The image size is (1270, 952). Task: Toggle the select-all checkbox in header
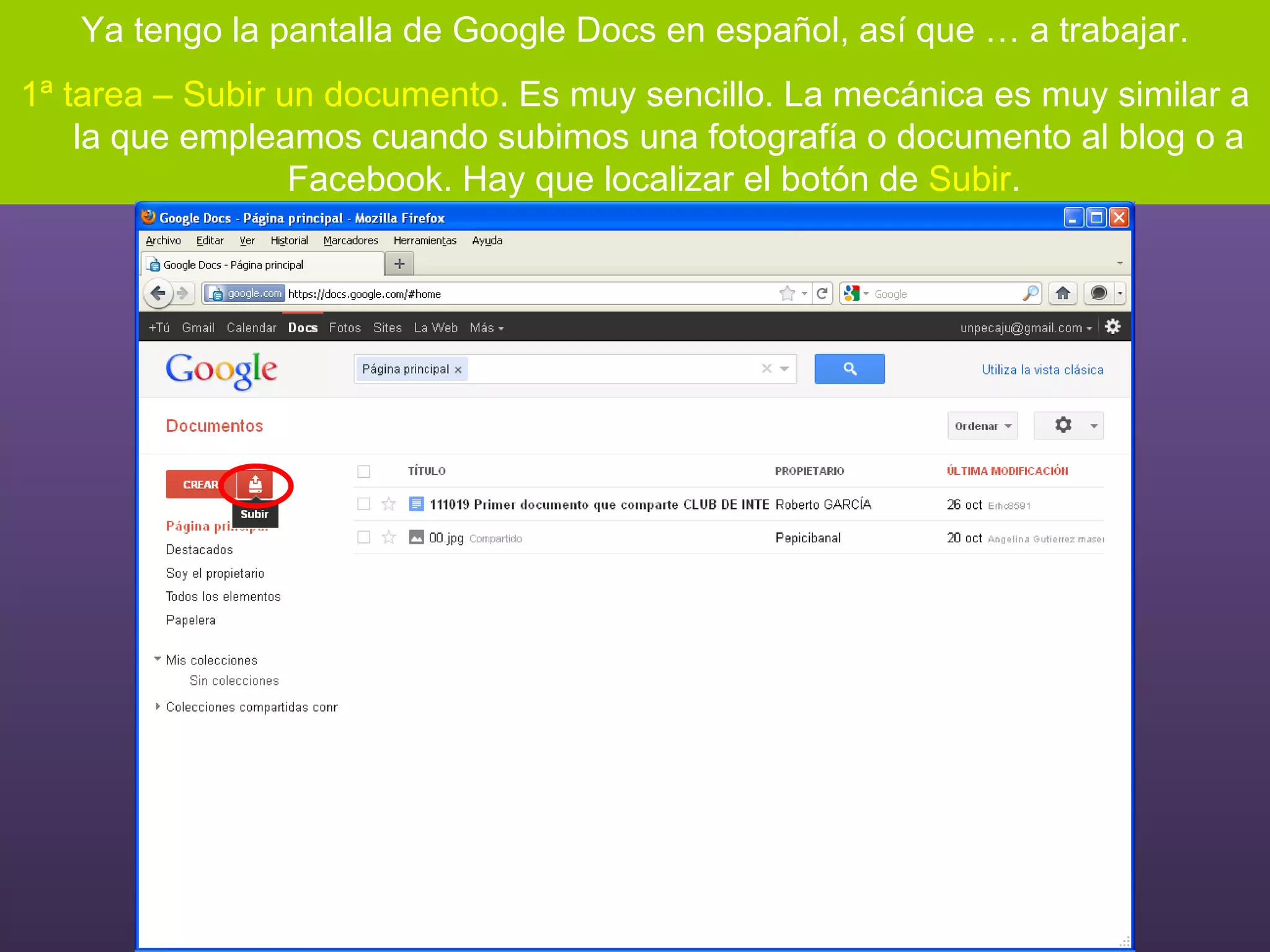point(364,472)
